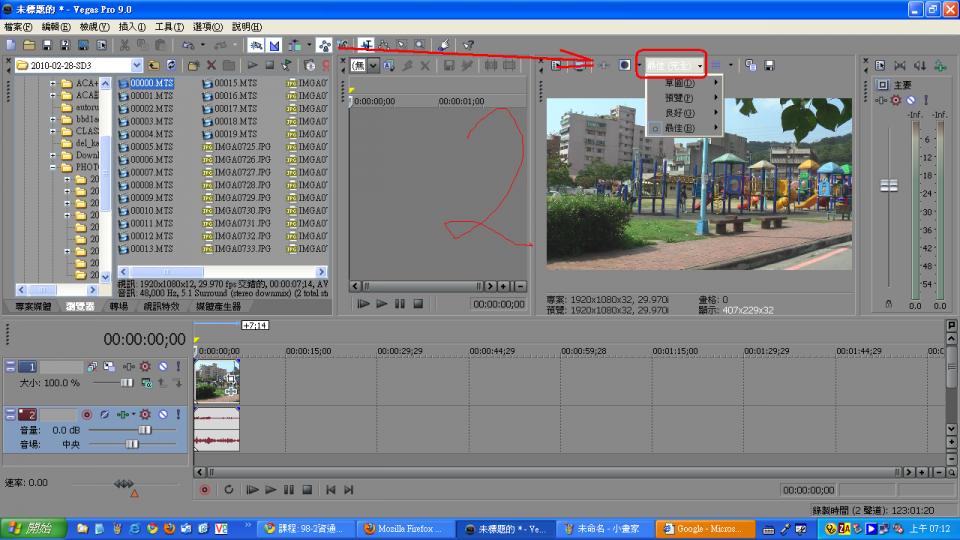Click the Save project icon in toolbar
960x540 pixels.
point(48,45)
